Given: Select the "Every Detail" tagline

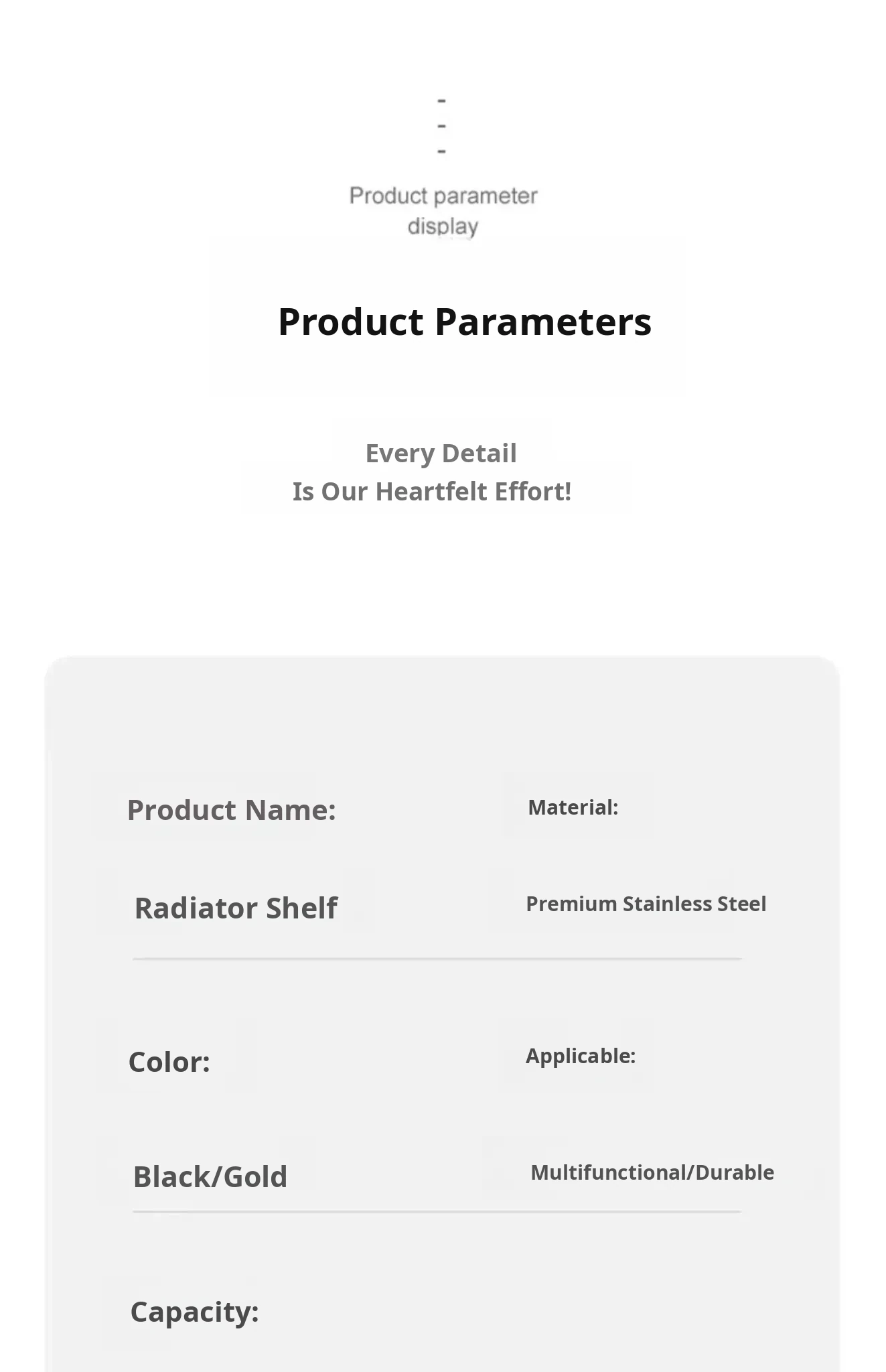Looking at the screenshot, I should tap(441, 454).
